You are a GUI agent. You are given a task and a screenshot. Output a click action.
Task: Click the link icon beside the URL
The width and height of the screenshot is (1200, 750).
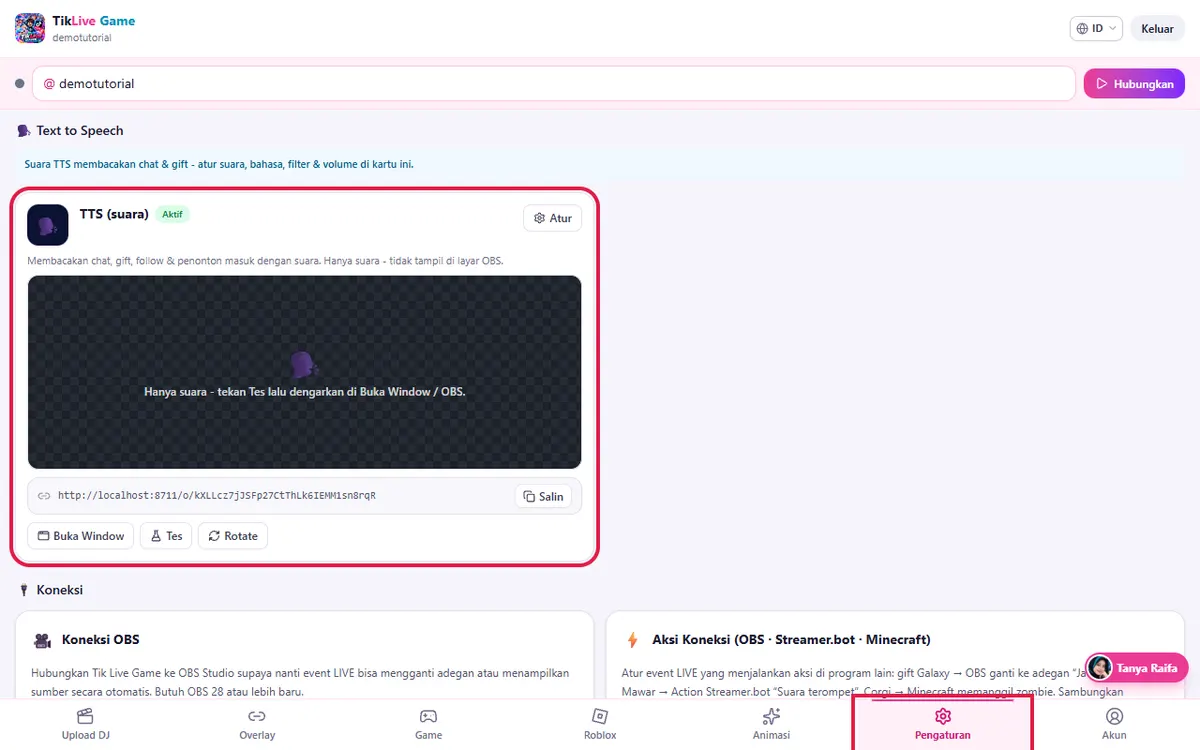pyautogui.click(x=44, y=496)
